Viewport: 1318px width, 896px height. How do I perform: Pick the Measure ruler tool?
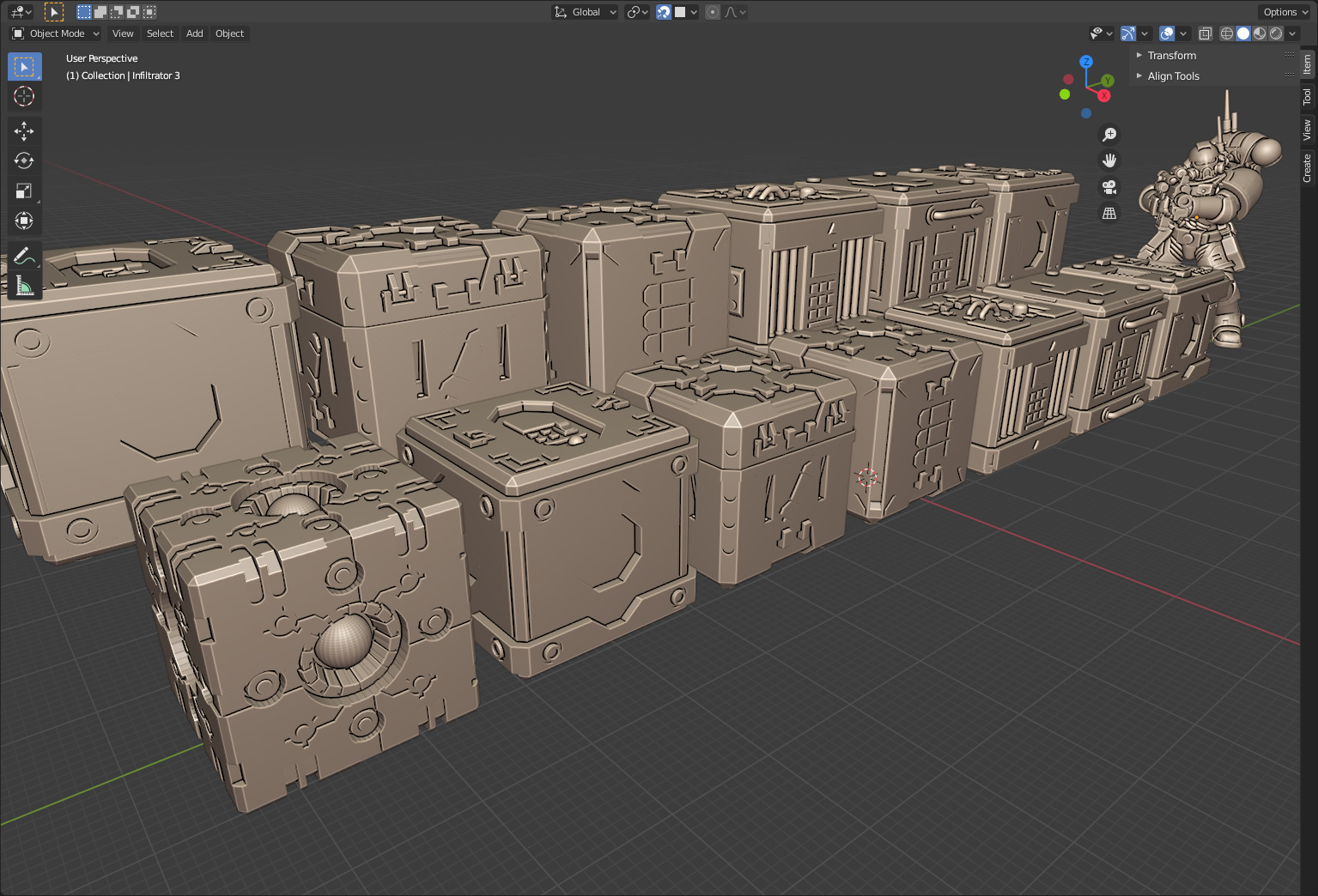24,286
